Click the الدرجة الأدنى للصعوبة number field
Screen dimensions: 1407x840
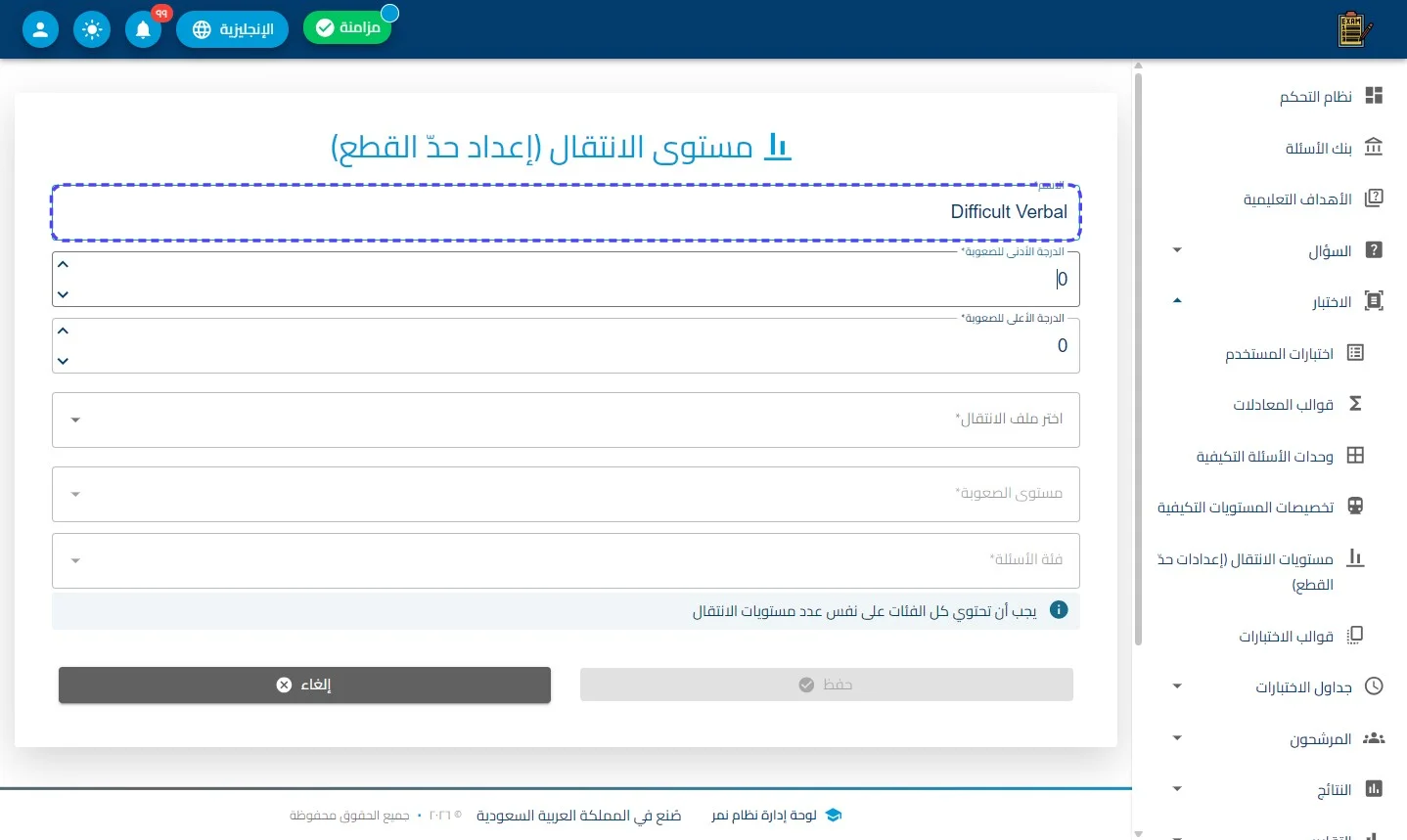coord(566,280)
